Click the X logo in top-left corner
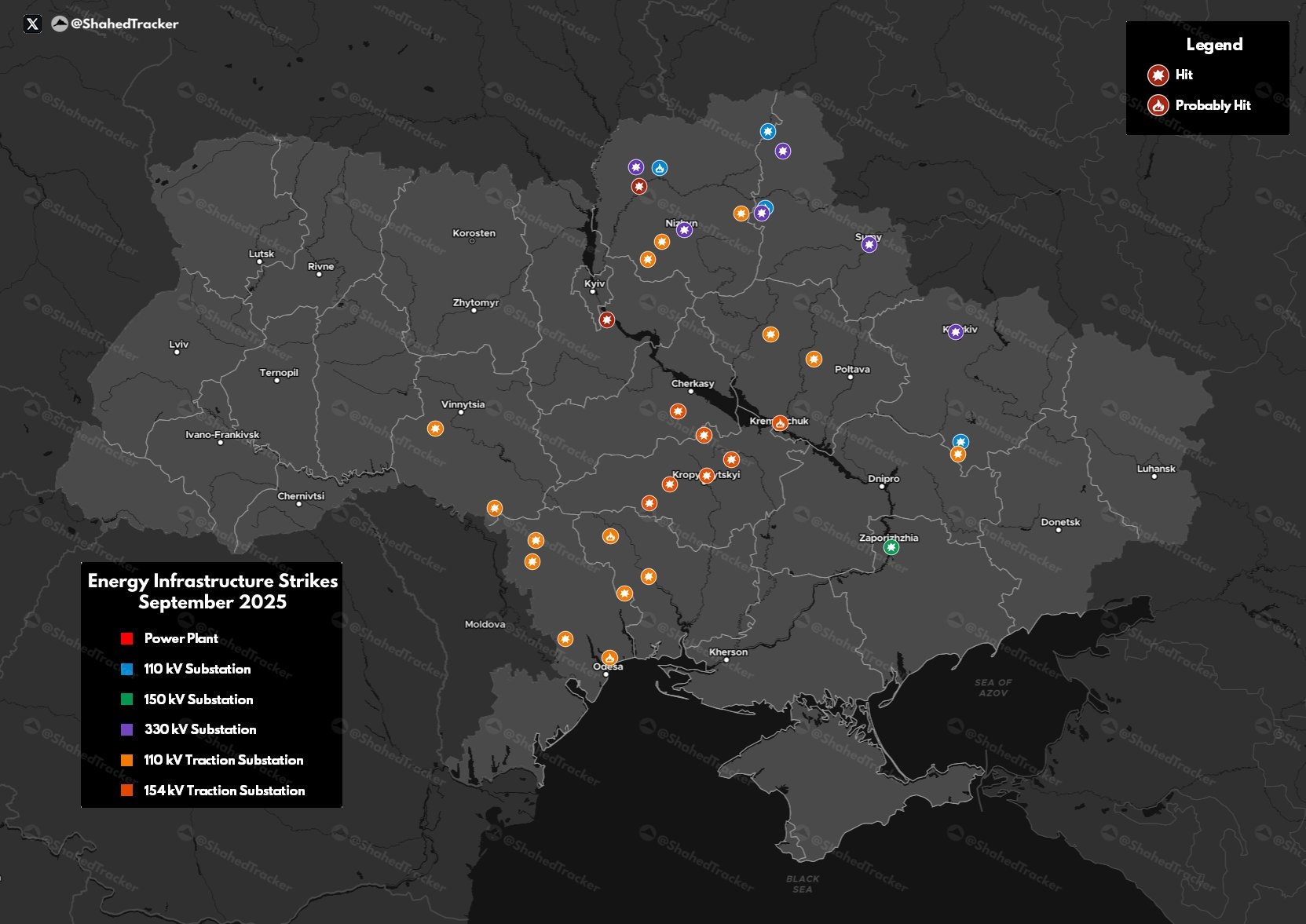 click(x=32, y=24)
